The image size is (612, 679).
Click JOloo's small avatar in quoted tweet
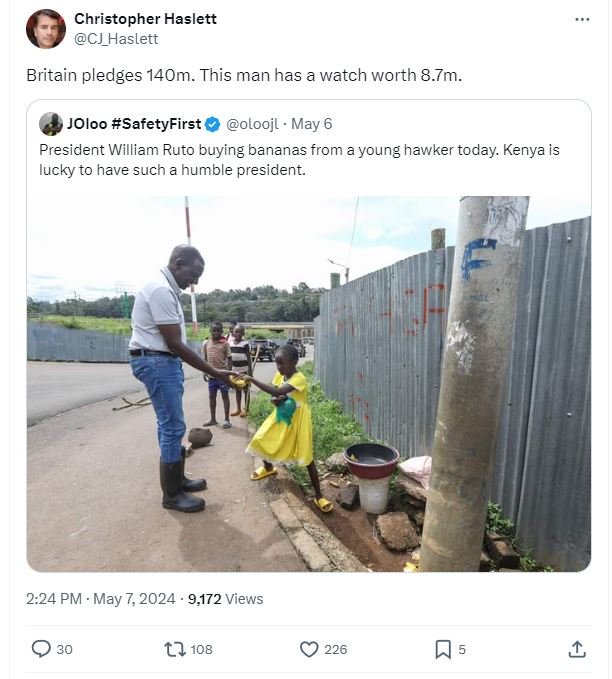click(x=51, y=124)
